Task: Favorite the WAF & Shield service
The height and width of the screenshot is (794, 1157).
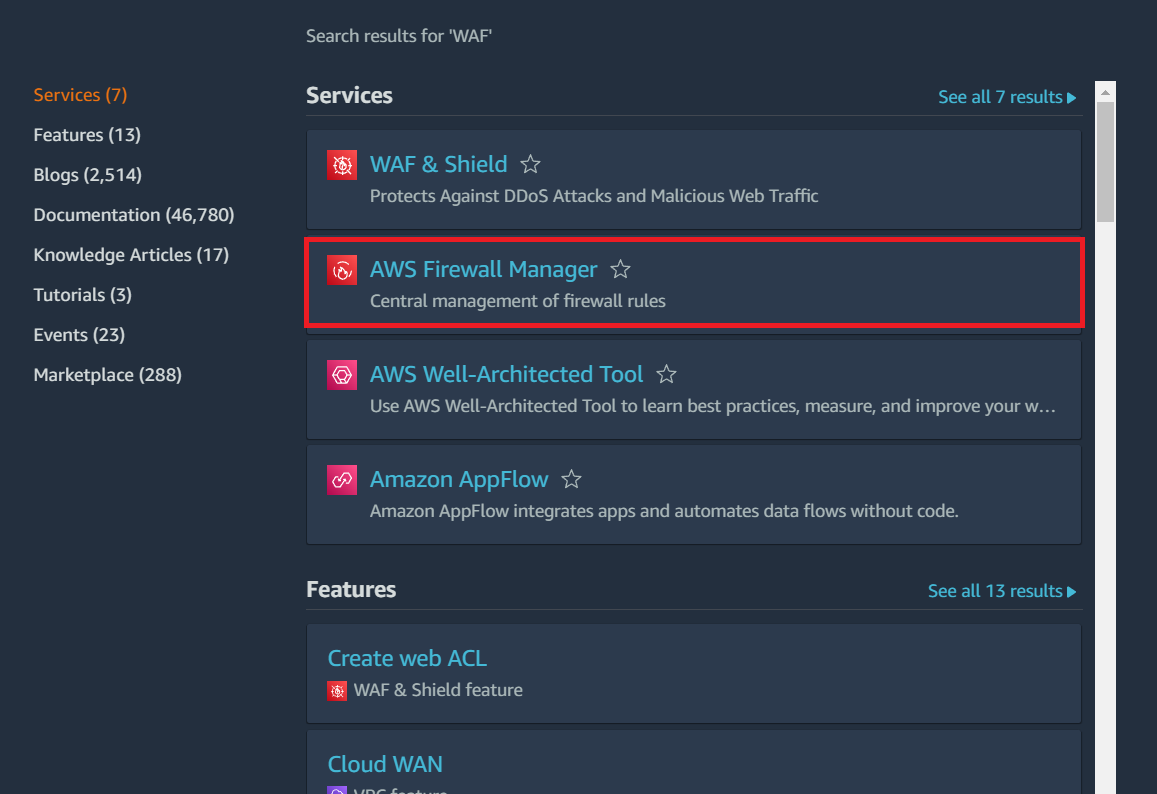Action: pyautogui.click(x=530, y=164)
